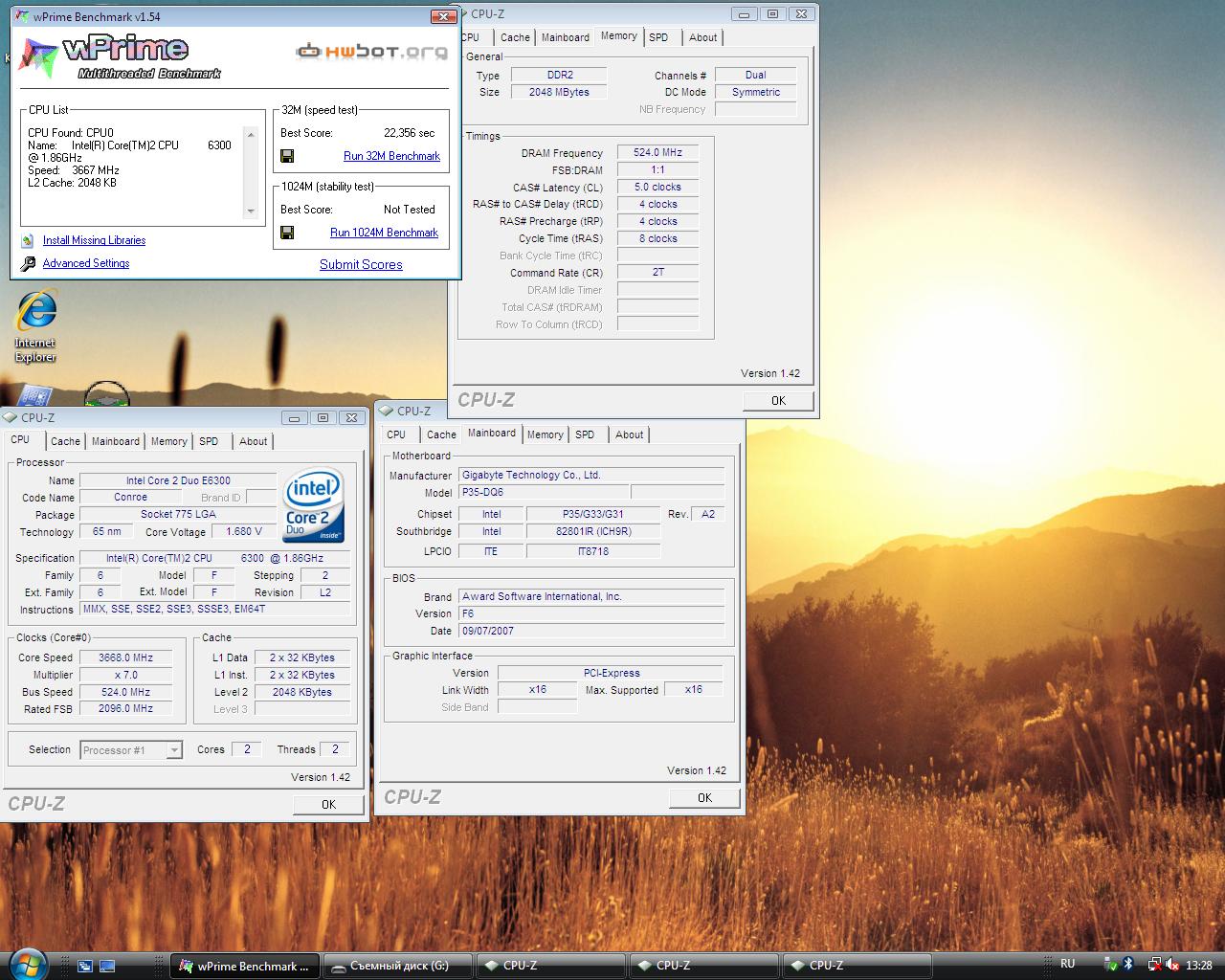Click the CPU List scrollbar down arrow
This screenshot has height=980, width=1225.
(x=251, y=212)
